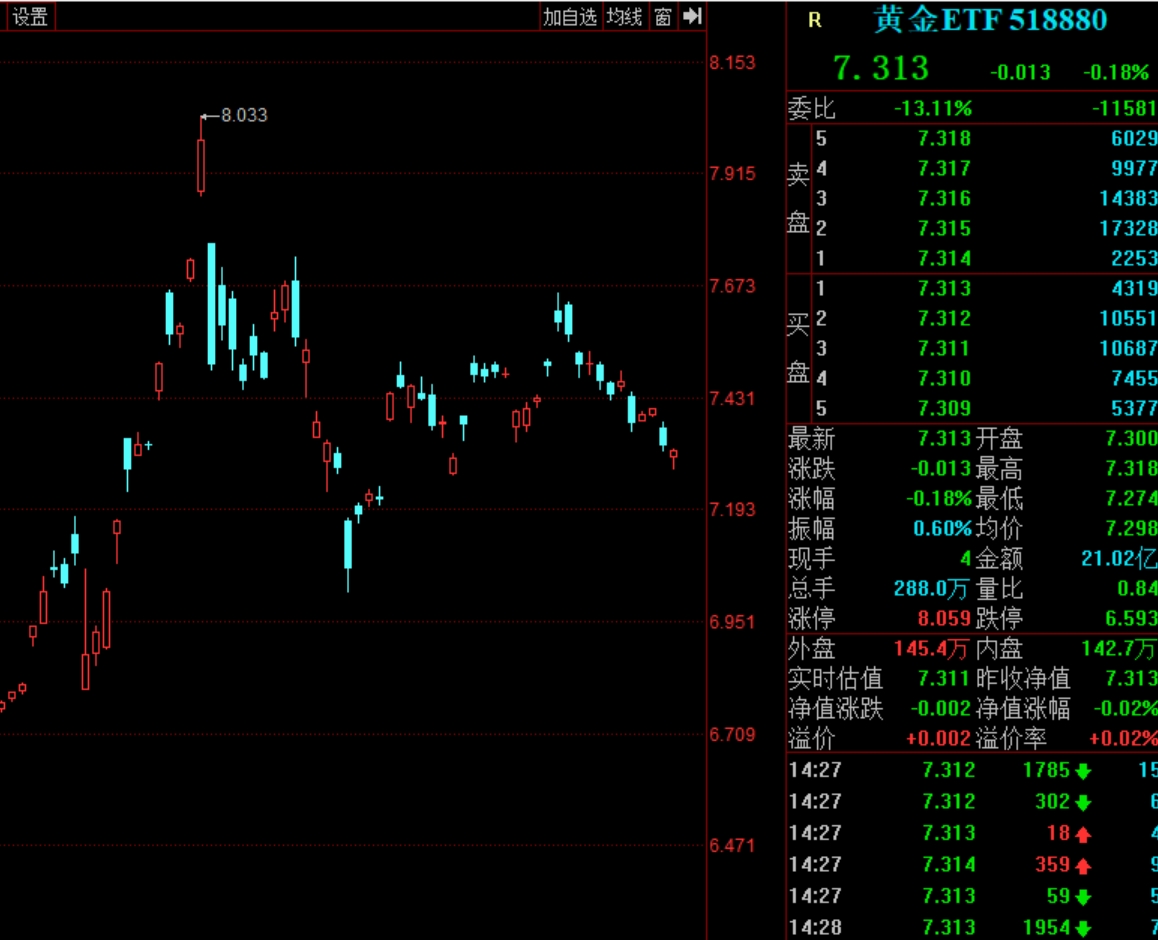Select sell level 3 price 7.316
Screen dimensions: 1158x940
[x=944, y=199]
